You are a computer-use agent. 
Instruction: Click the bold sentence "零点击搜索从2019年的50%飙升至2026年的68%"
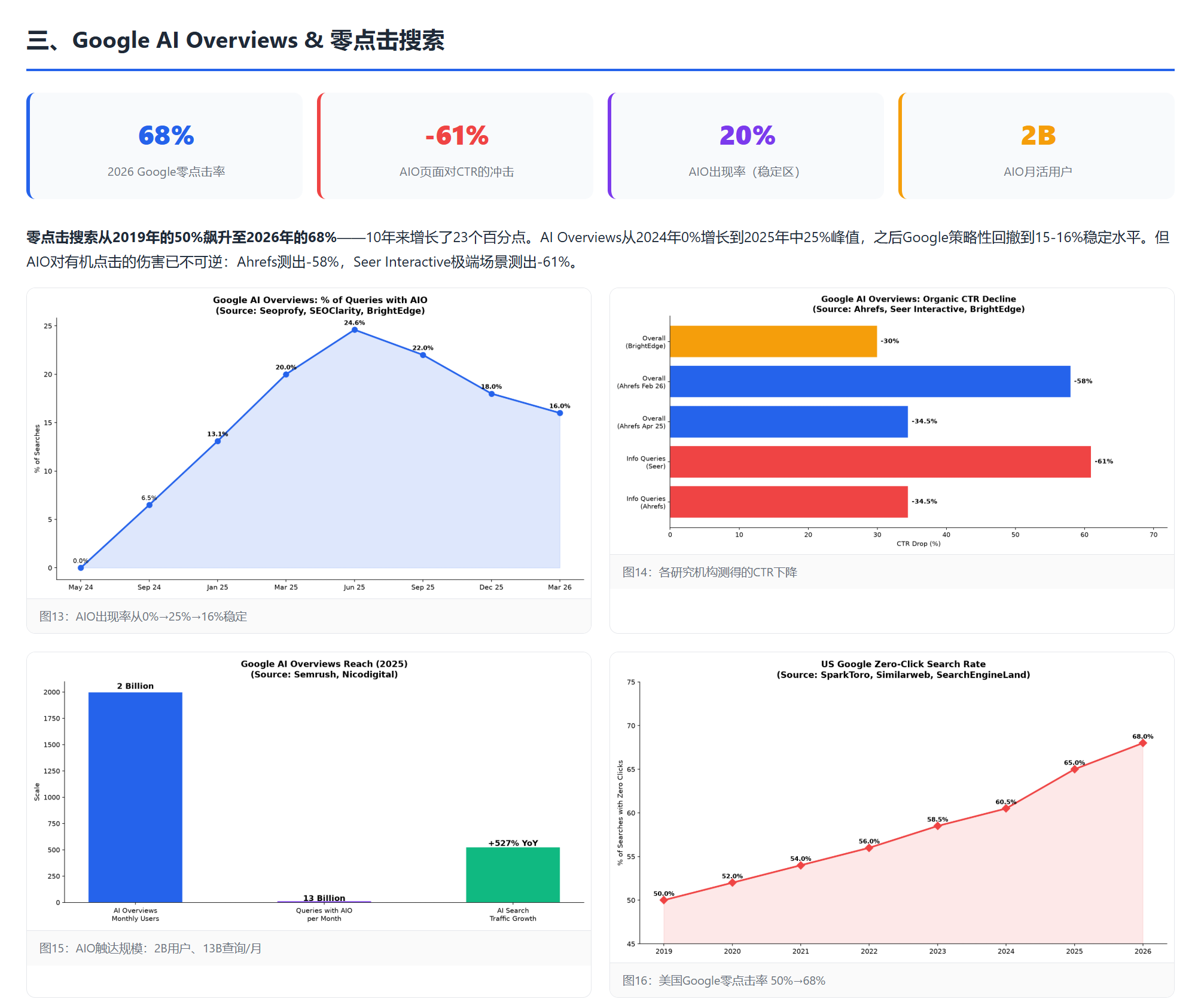pos(181,237)
